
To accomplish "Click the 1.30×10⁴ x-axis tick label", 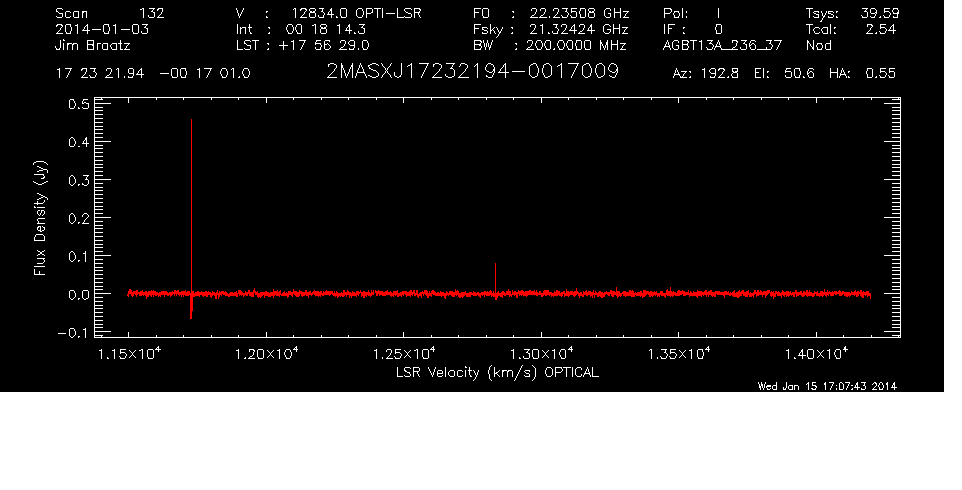I will point(542,354).
